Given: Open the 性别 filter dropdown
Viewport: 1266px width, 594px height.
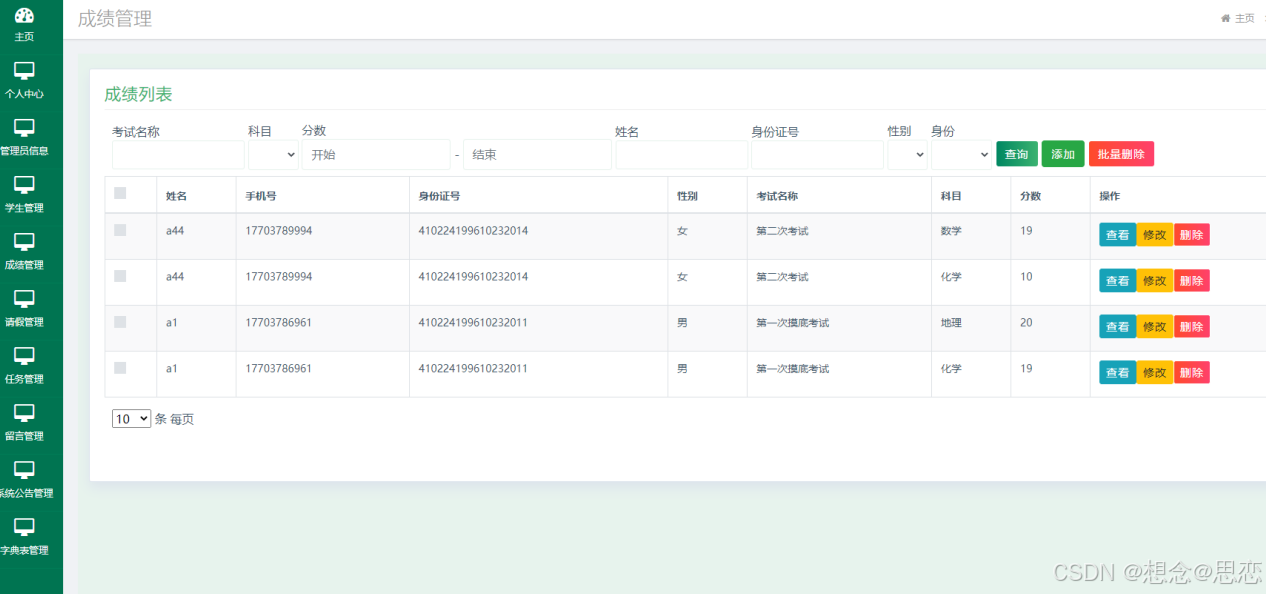Looking at the screenshot, I should 907,155.
